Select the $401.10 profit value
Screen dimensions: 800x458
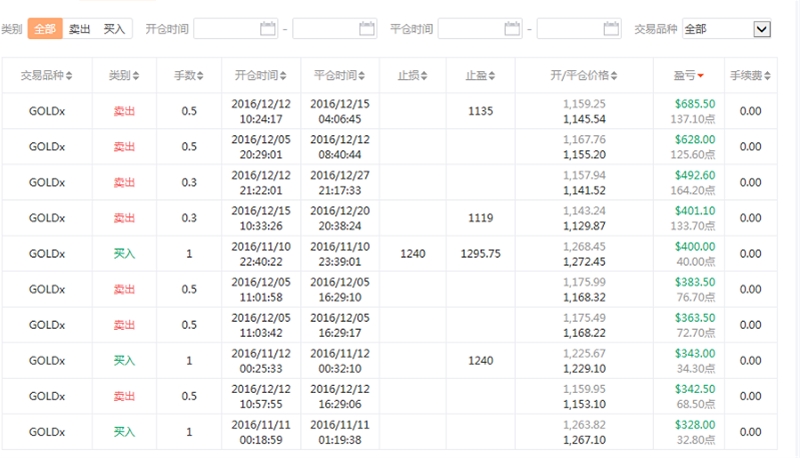(695, 211)
